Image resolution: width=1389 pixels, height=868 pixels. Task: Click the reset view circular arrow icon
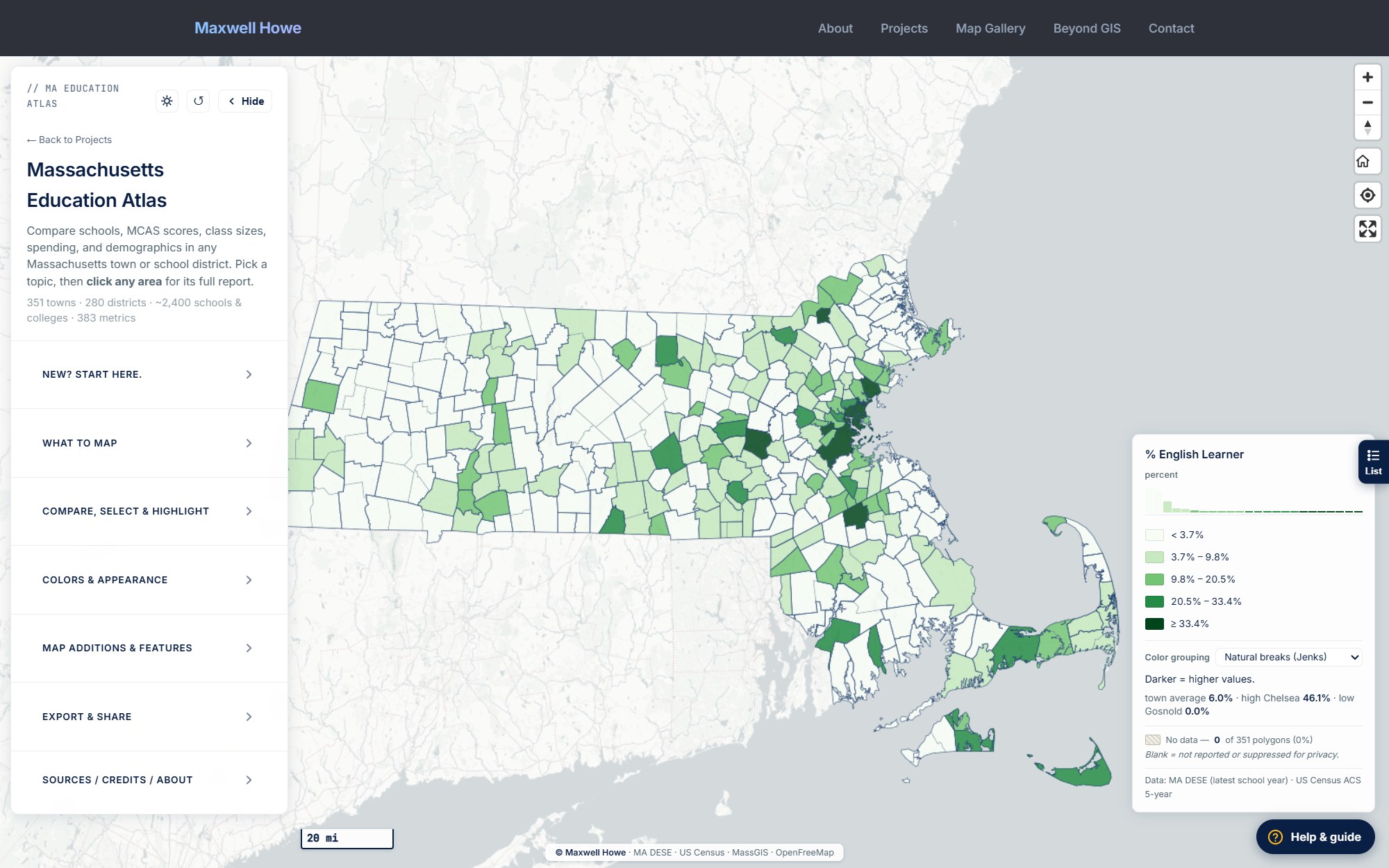tap(199, 101)
